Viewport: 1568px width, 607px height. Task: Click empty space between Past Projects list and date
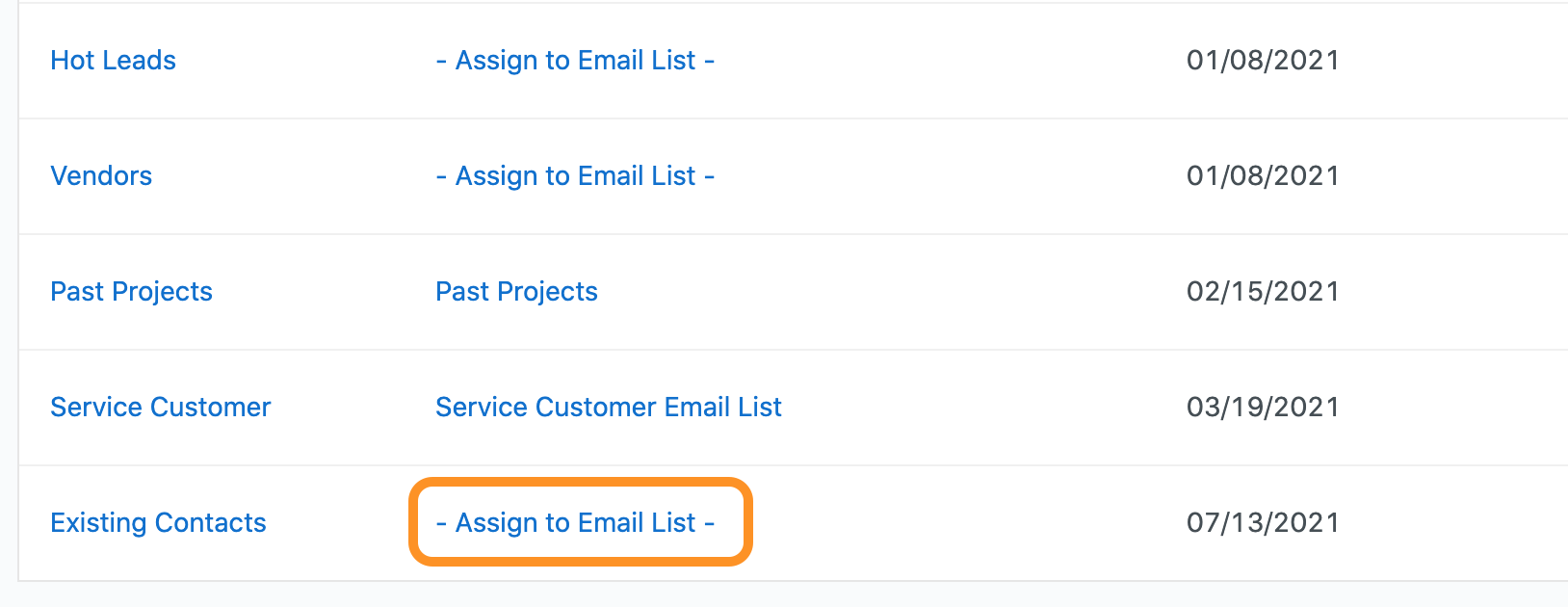[x=891, y=291]
